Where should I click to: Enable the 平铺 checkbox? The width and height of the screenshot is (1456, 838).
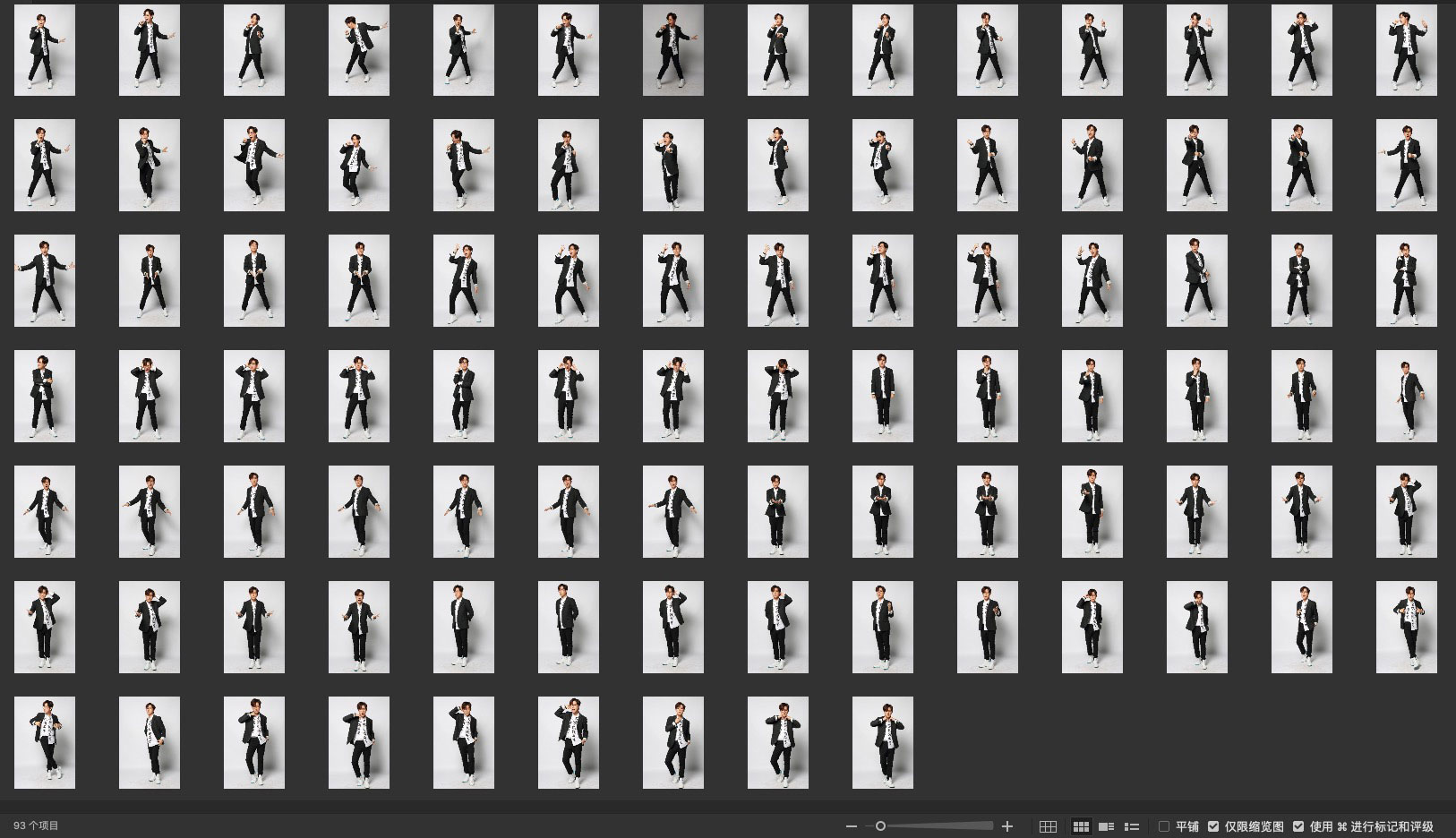click(x=1164, y=826)
